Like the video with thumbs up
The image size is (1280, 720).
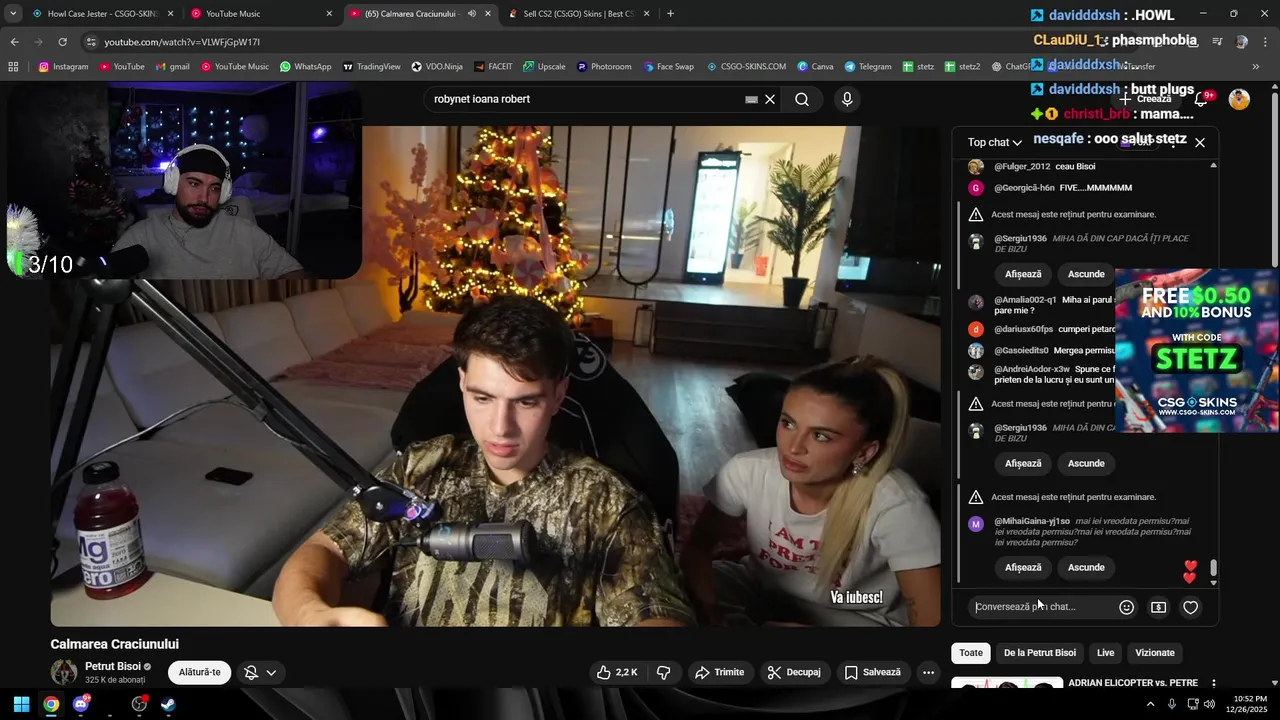pyautogui.click(x=617, y=672)
